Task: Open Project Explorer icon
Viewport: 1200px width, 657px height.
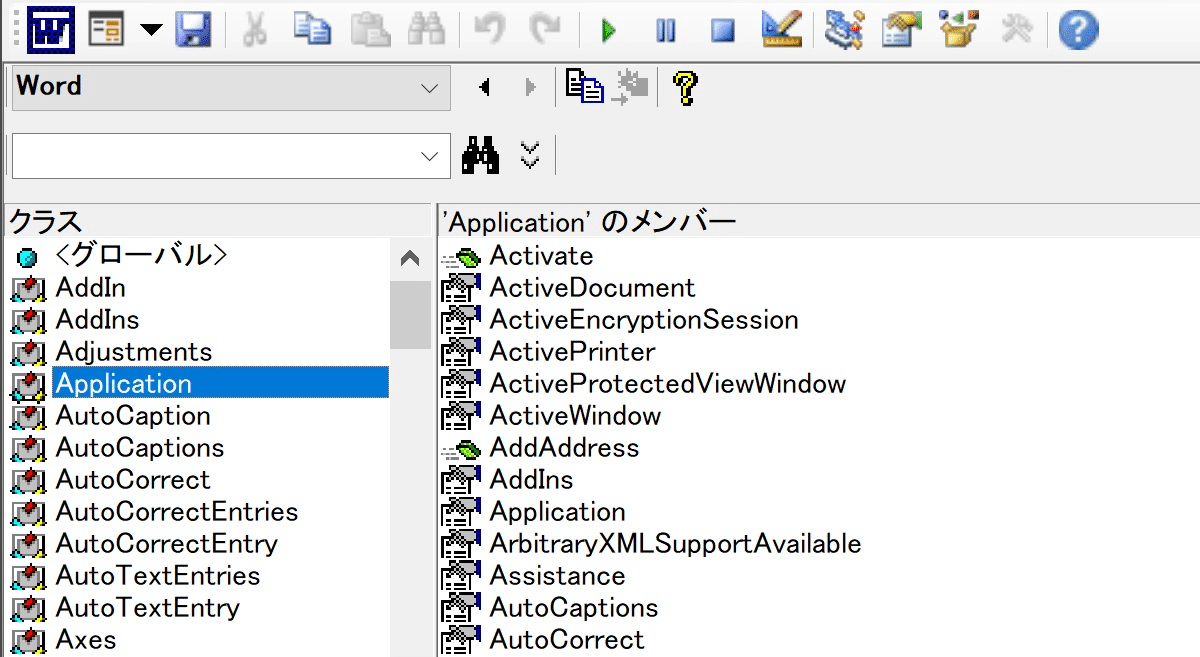Action: (844, 30)
